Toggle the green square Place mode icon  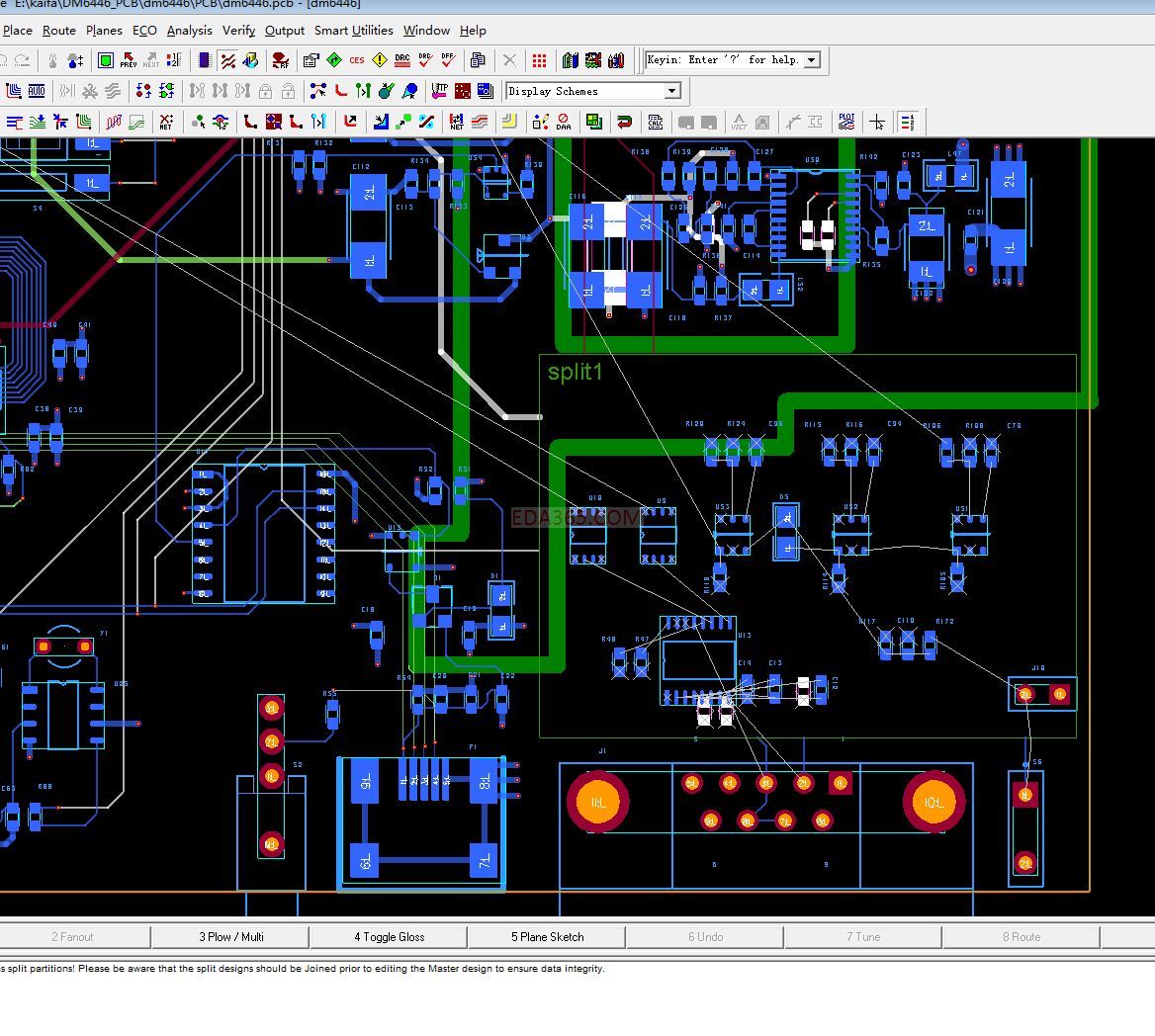coord(106,60)
